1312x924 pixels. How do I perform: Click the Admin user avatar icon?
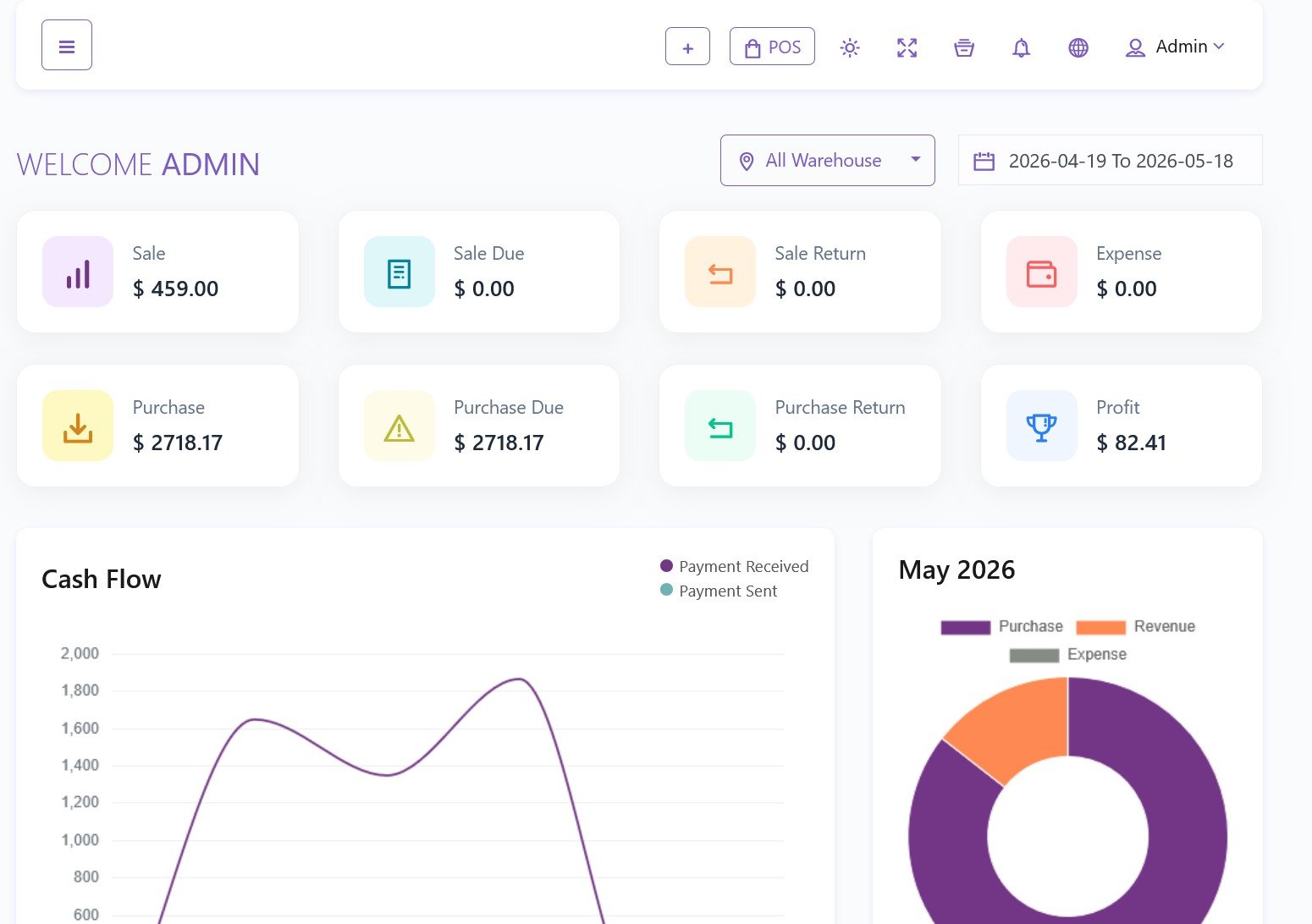click(1135, 47)
